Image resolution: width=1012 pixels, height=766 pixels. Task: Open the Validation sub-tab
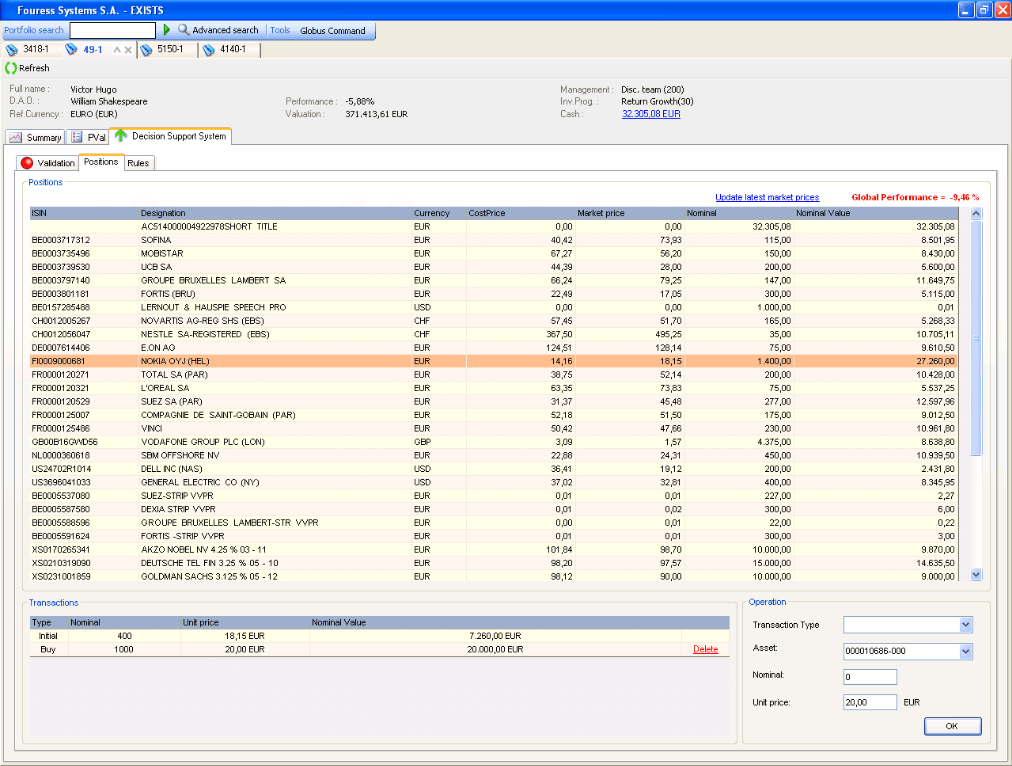48,163
